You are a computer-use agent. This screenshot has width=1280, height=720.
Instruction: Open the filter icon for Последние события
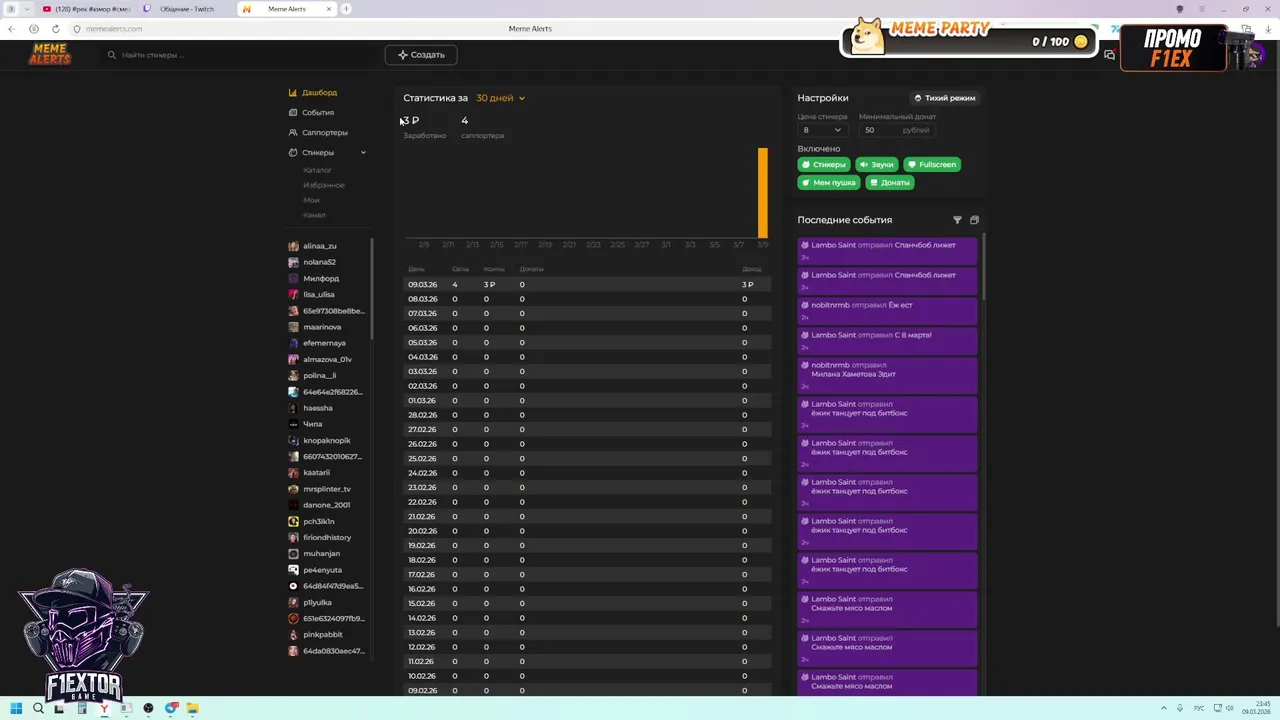(957, 220)
